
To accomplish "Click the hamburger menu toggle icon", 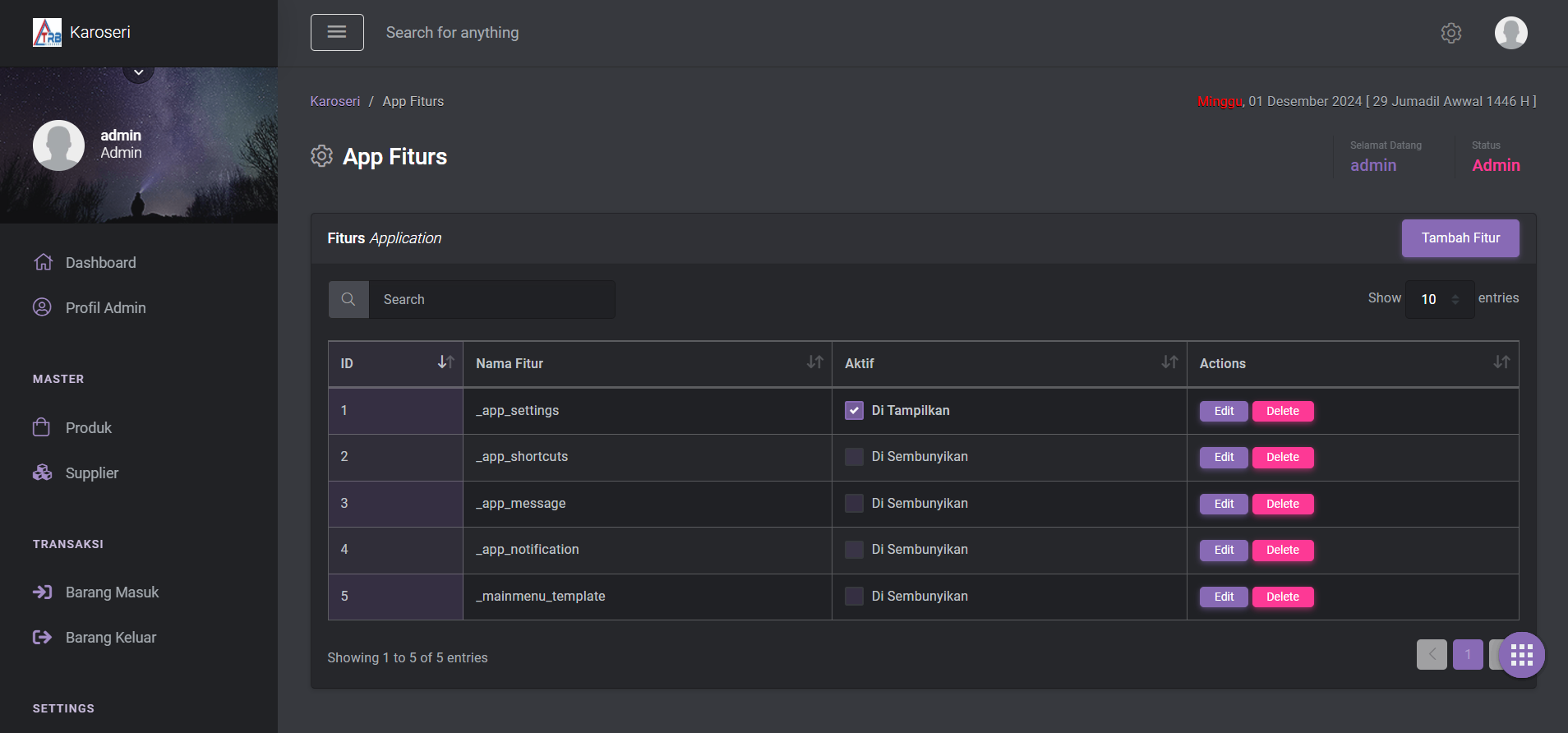I will tap(337, 32).
